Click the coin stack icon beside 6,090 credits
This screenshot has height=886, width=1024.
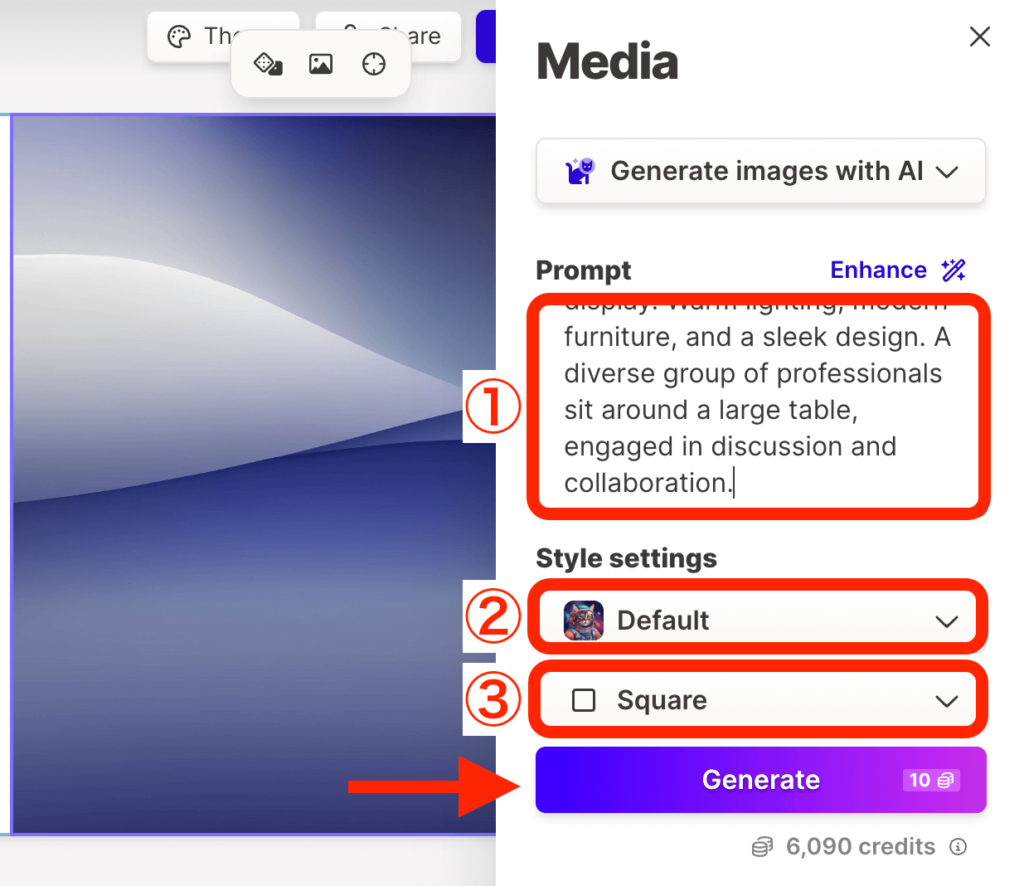[762, 847]
